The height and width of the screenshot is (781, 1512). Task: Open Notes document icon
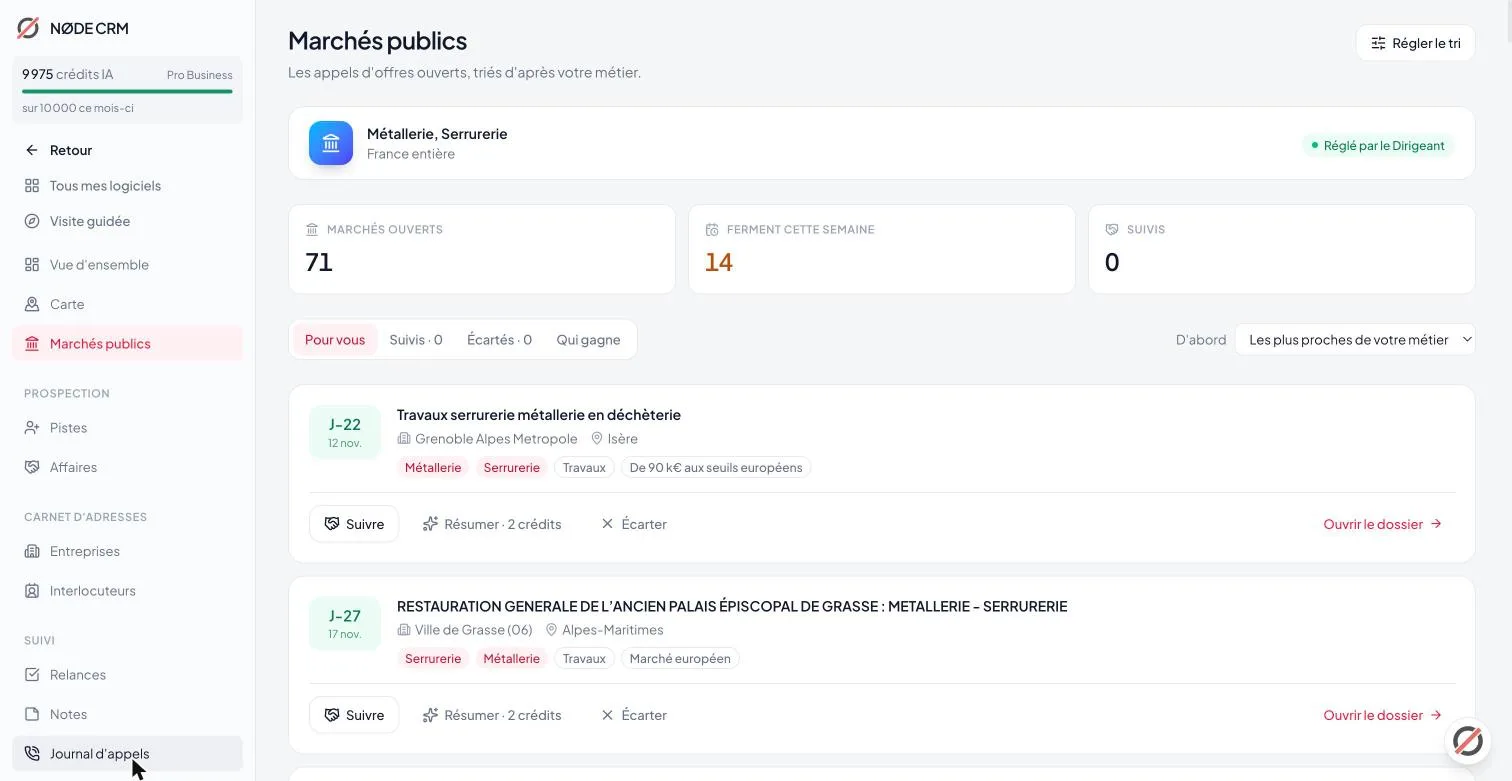(32, 714)
